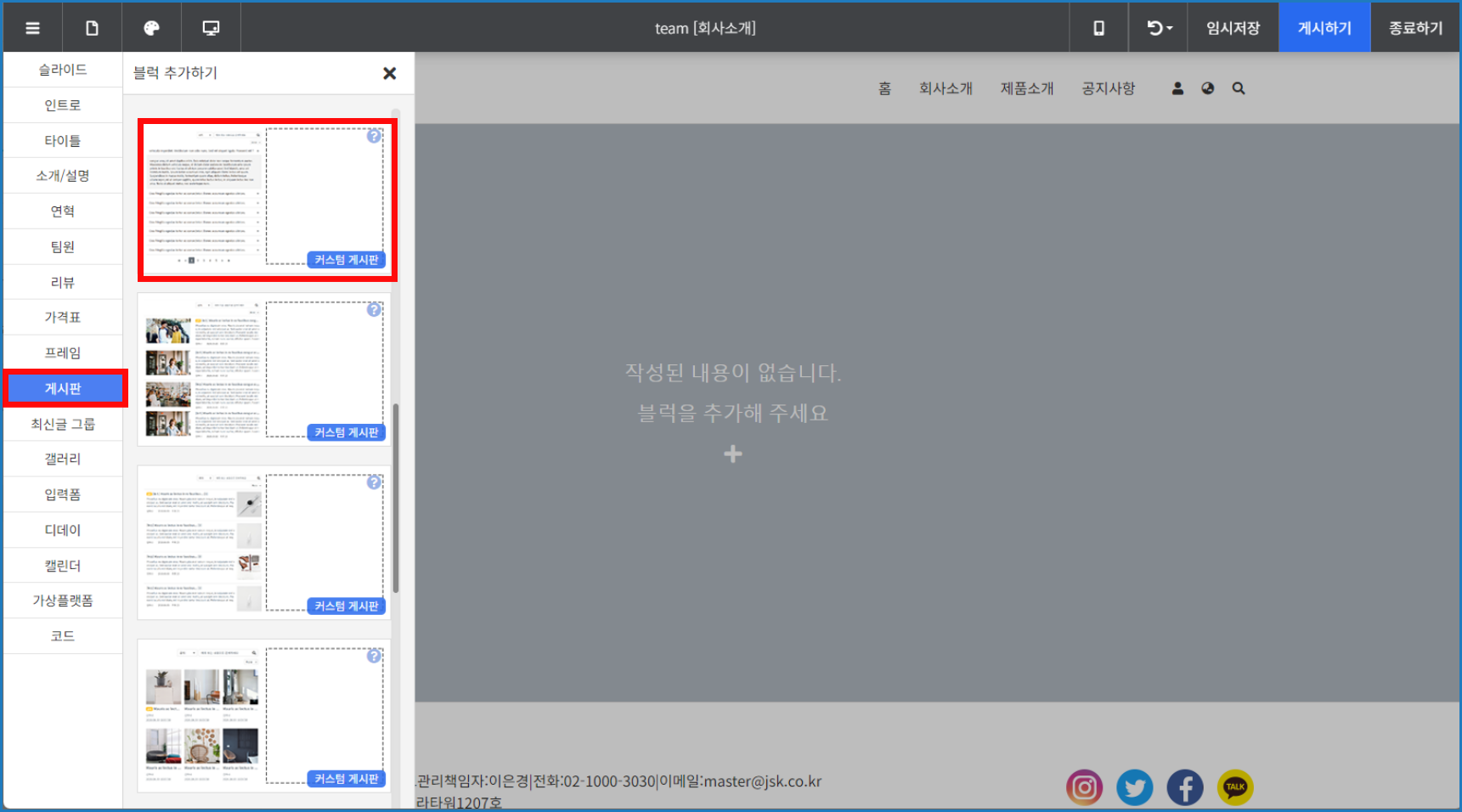
Task: Click the KakaoTalk icon in footer
Action: [x=1235, y=787]
